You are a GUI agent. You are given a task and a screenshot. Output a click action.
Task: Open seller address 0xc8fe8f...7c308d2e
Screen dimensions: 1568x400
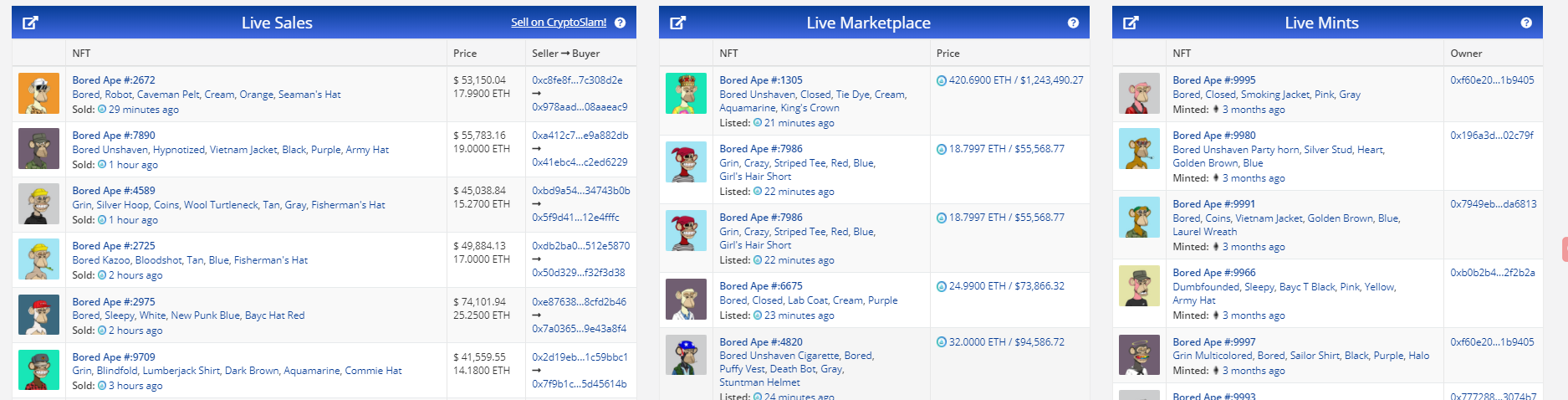pyautogui.click(x=577, y=80)
